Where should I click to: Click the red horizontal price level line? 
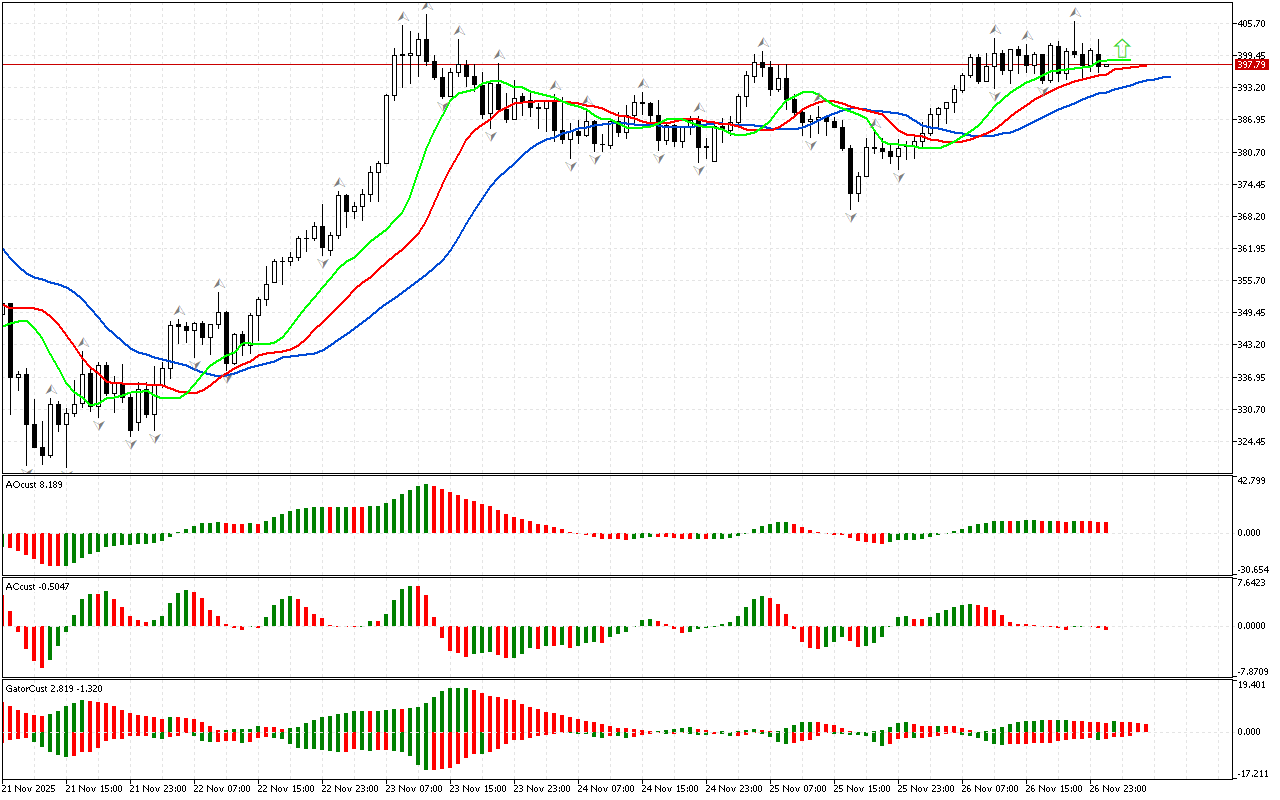pos(600,64)
